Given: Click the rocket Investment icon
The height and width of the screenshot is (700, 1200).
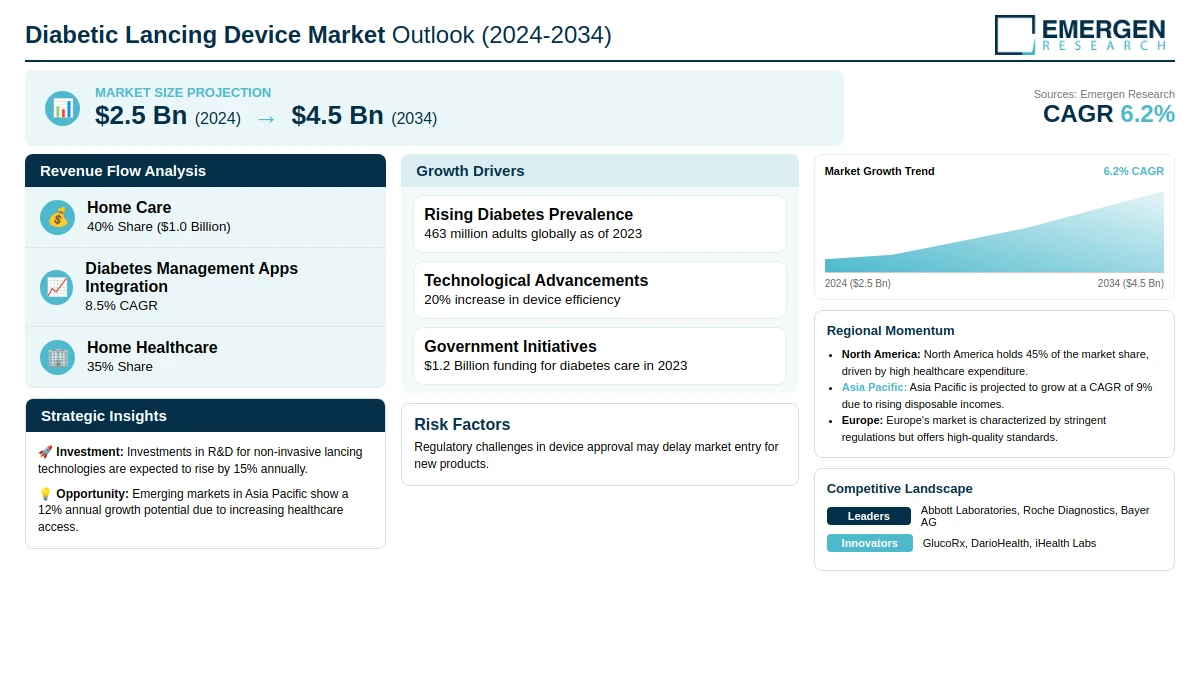Looking at the screenshot, I should pos(45,452).
